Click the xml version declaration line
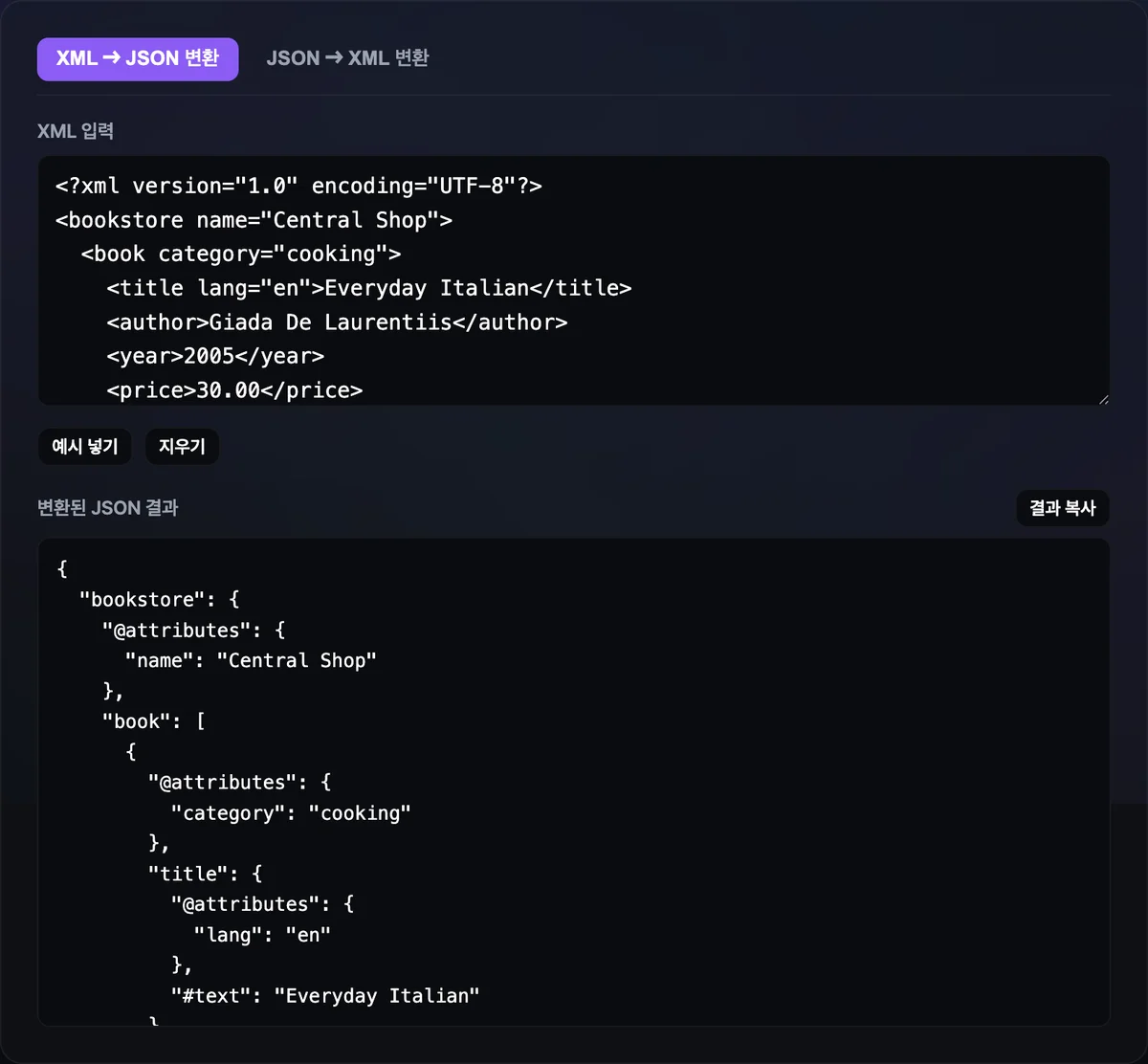Image resolution: width=1148 pixels, height=1064 pixels. [x=298, y=186]
